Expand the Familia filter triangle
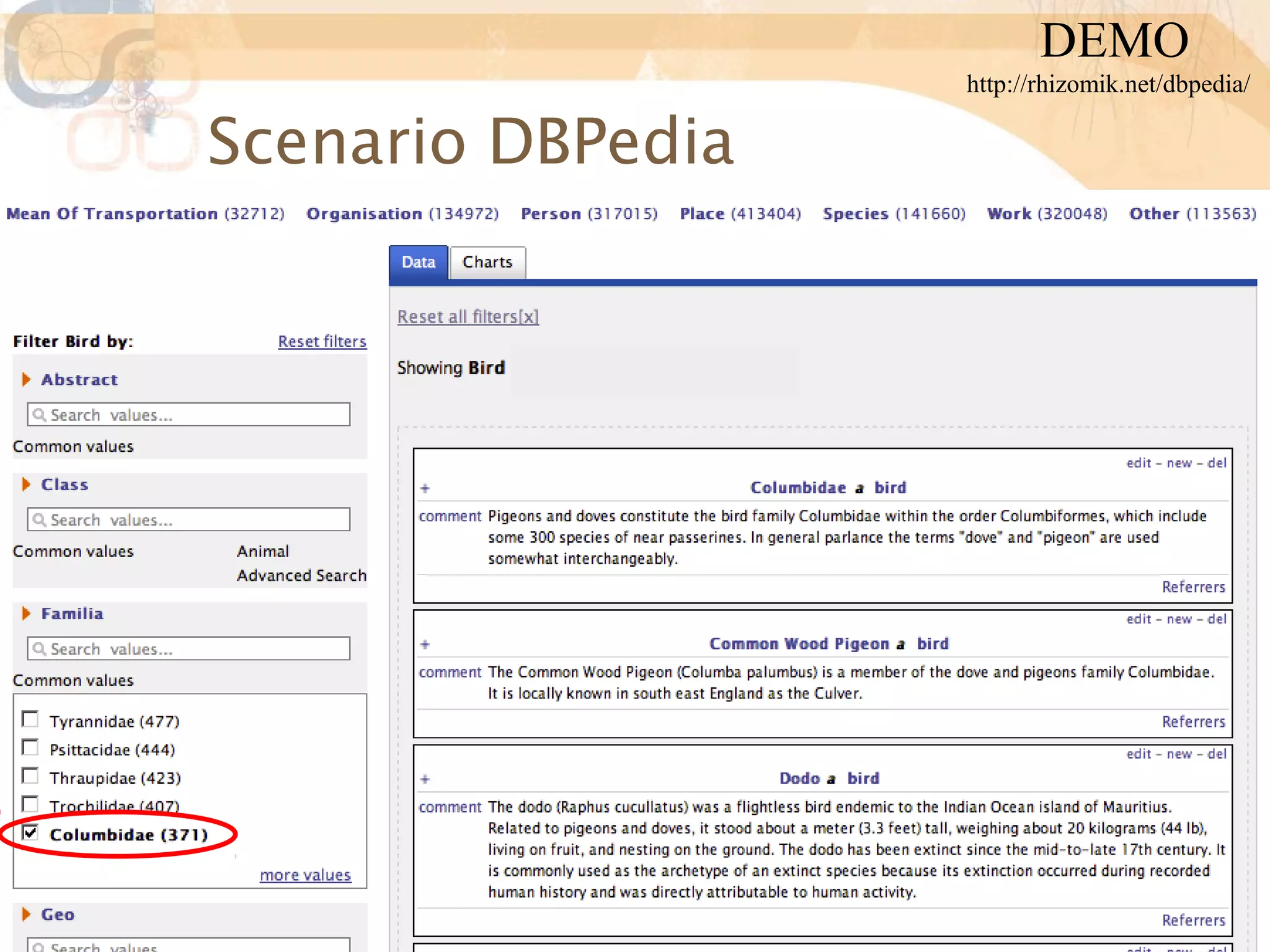Image resolution: width=1270 pixels, height=952 pixels. tap(26, 614)
